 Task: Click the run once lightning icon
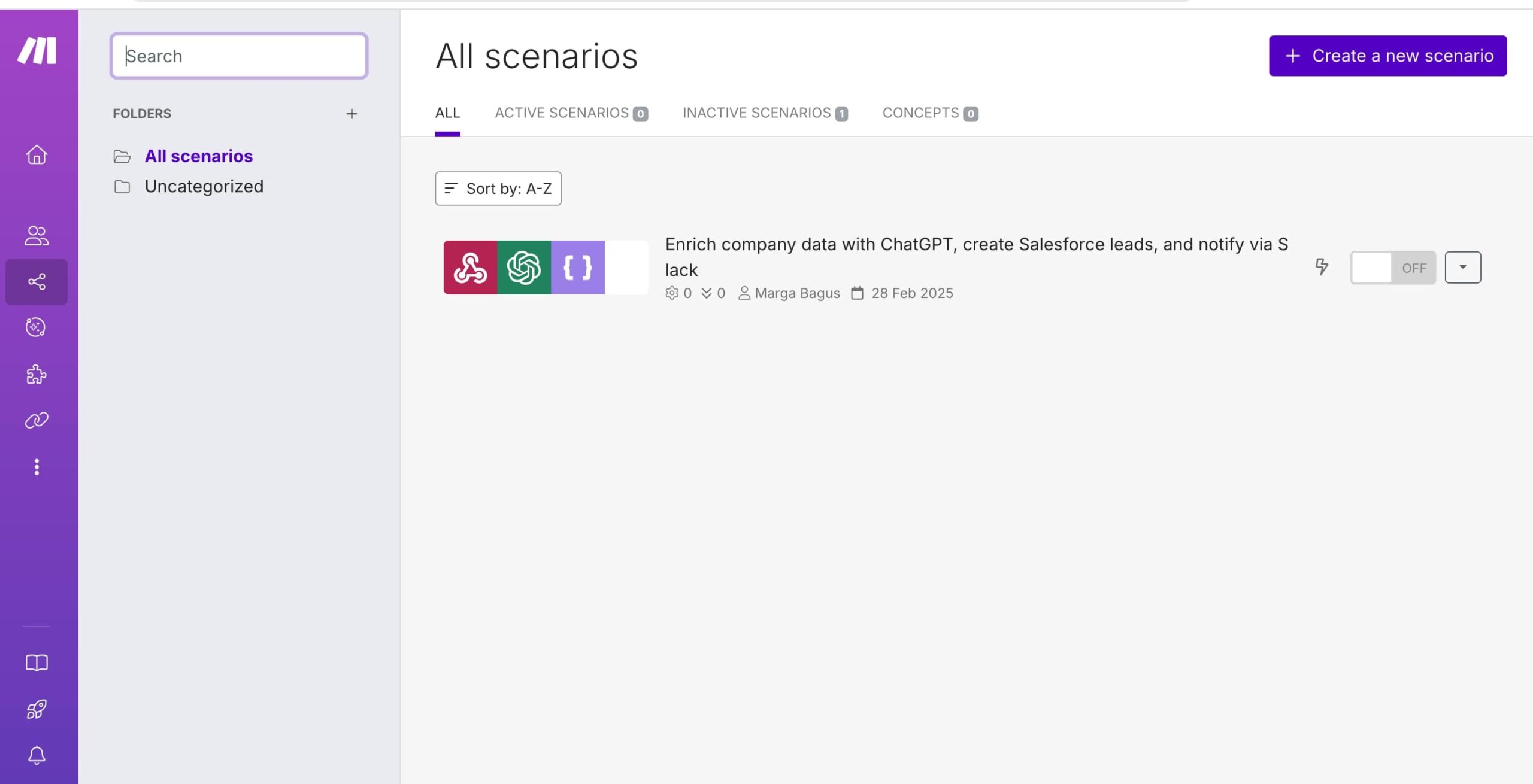pos(1321,268)
